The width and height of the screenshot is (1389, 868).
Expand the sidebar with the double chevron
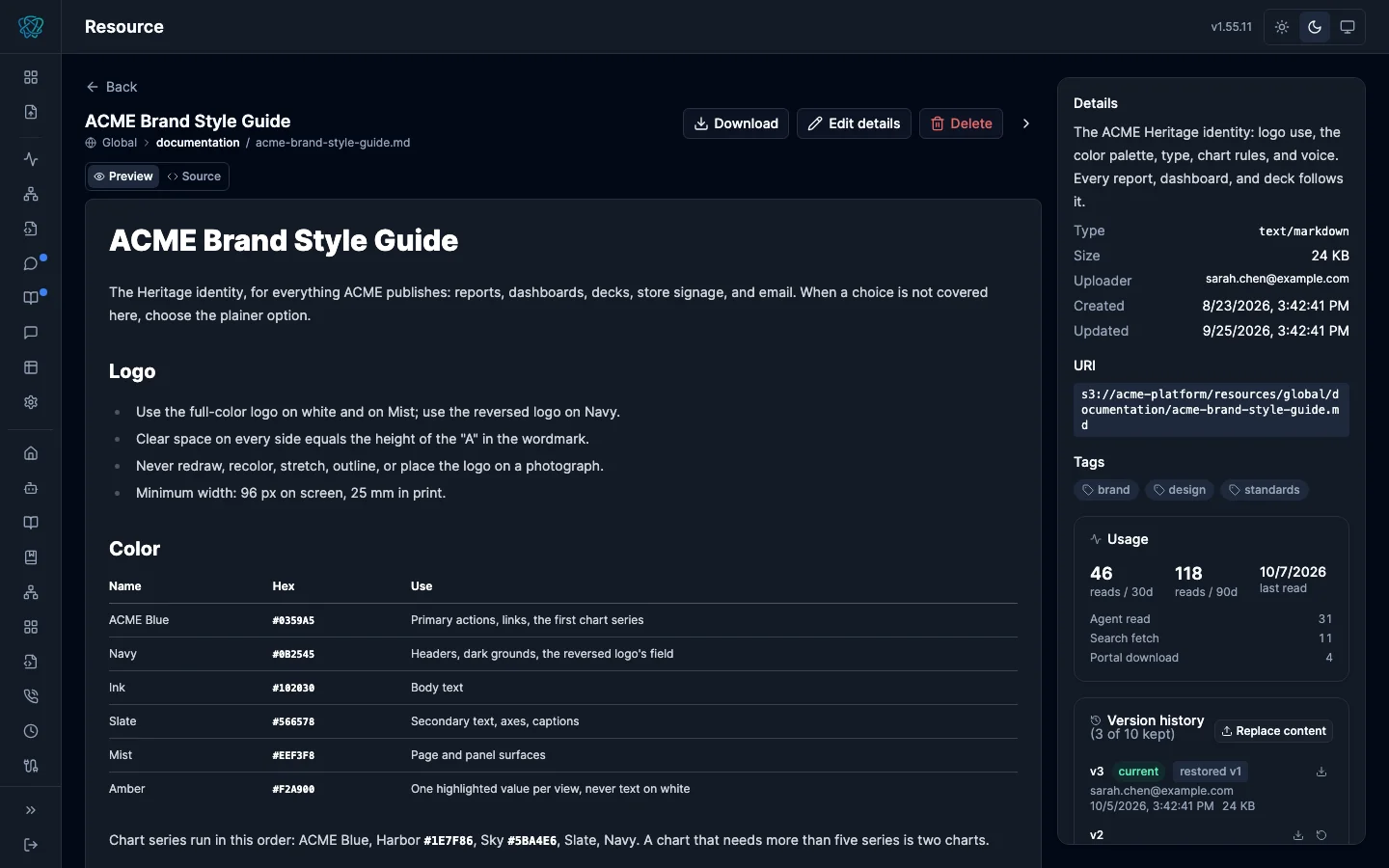pos(31,810)
